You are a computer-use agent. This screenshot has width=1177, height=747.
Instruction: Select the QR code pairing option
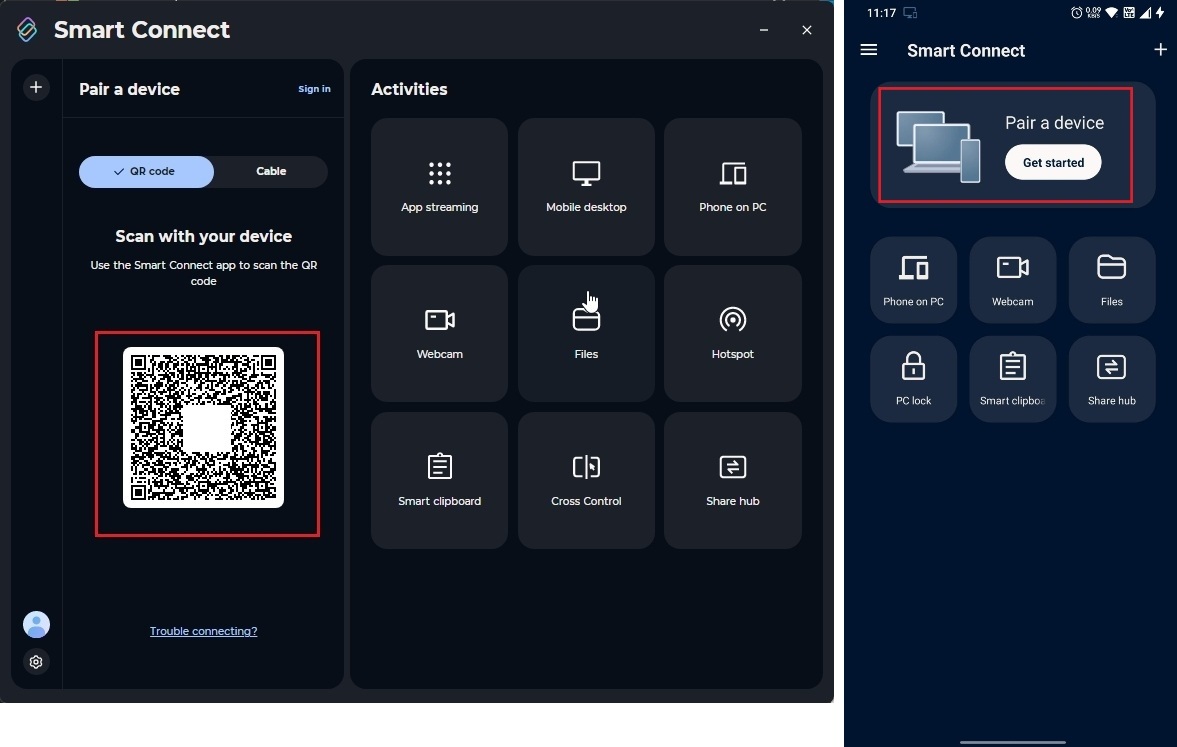tap(147, 172)
